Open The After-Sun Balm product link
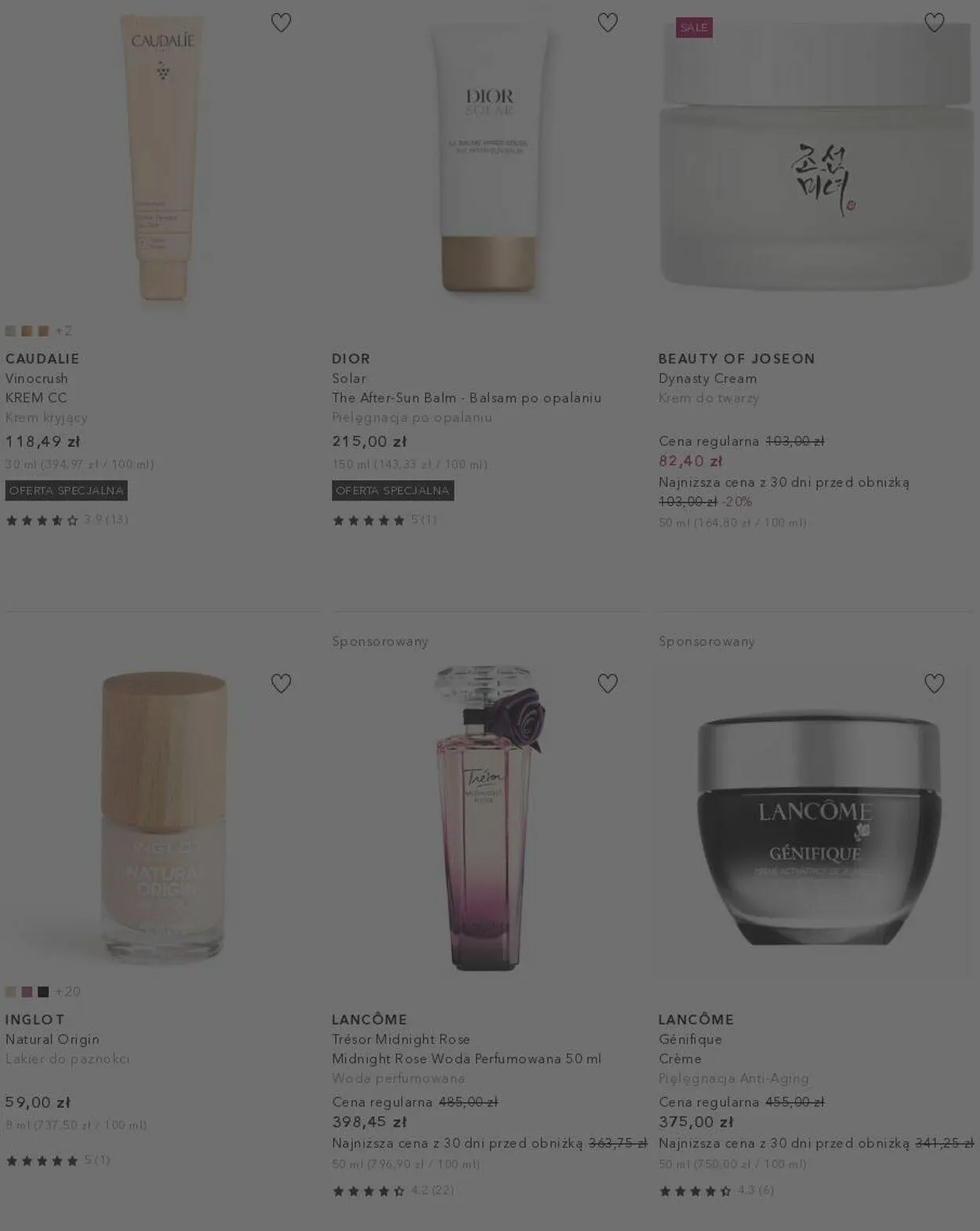The image size is (980, 1231). tap(466, 398)
